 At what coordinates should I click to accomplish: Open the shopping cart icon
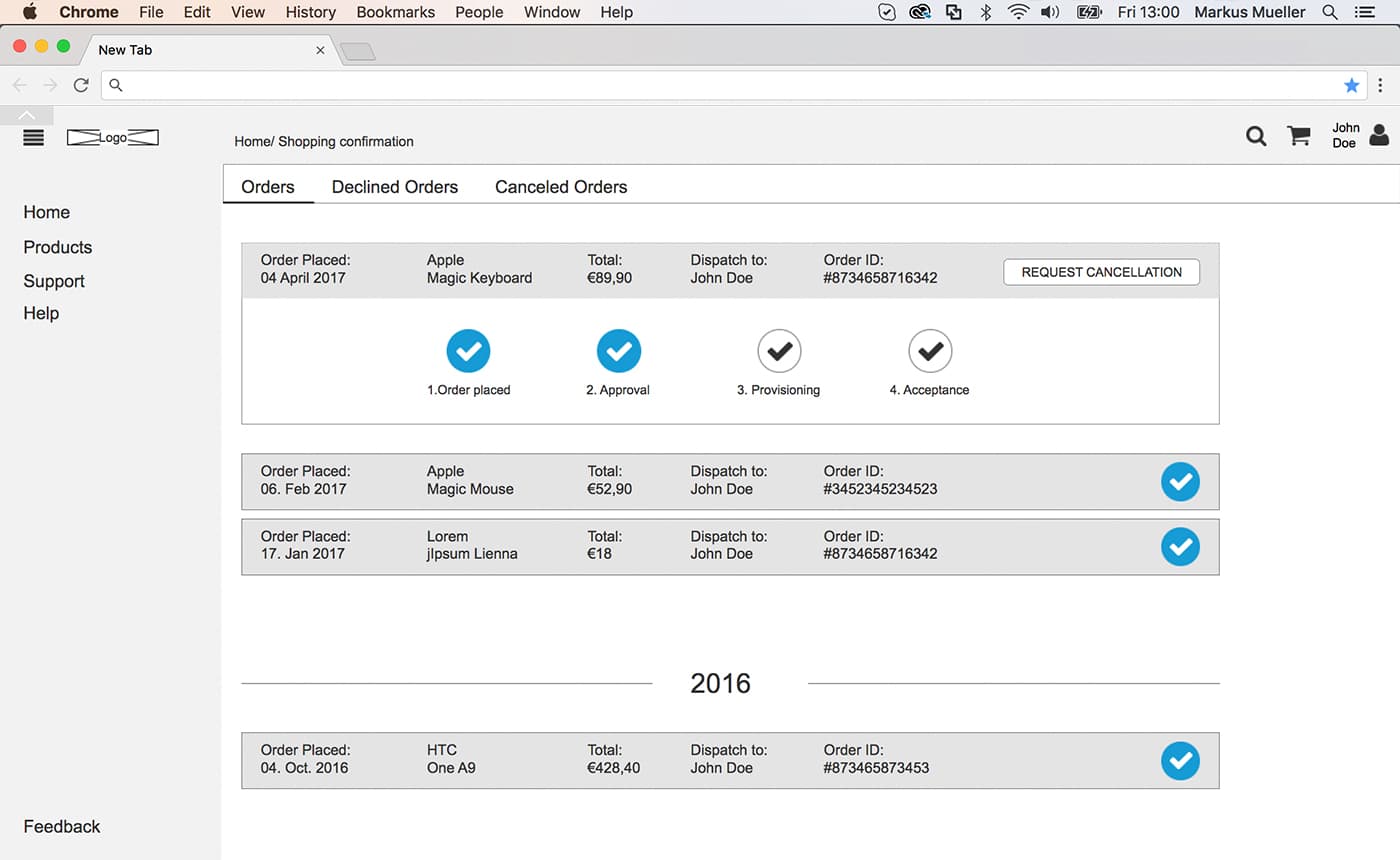click(1298, 135)
